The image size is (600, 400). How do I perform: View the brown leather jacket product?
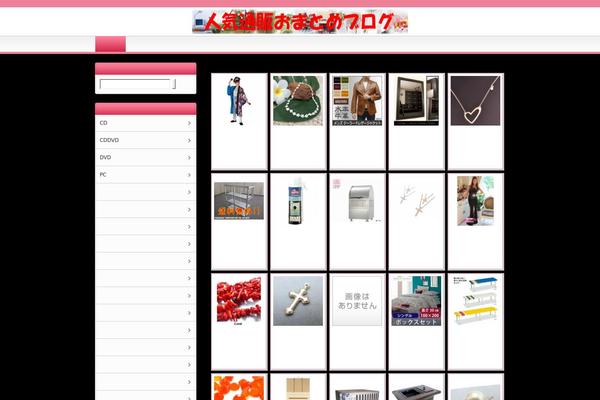(x=357, y=101)
